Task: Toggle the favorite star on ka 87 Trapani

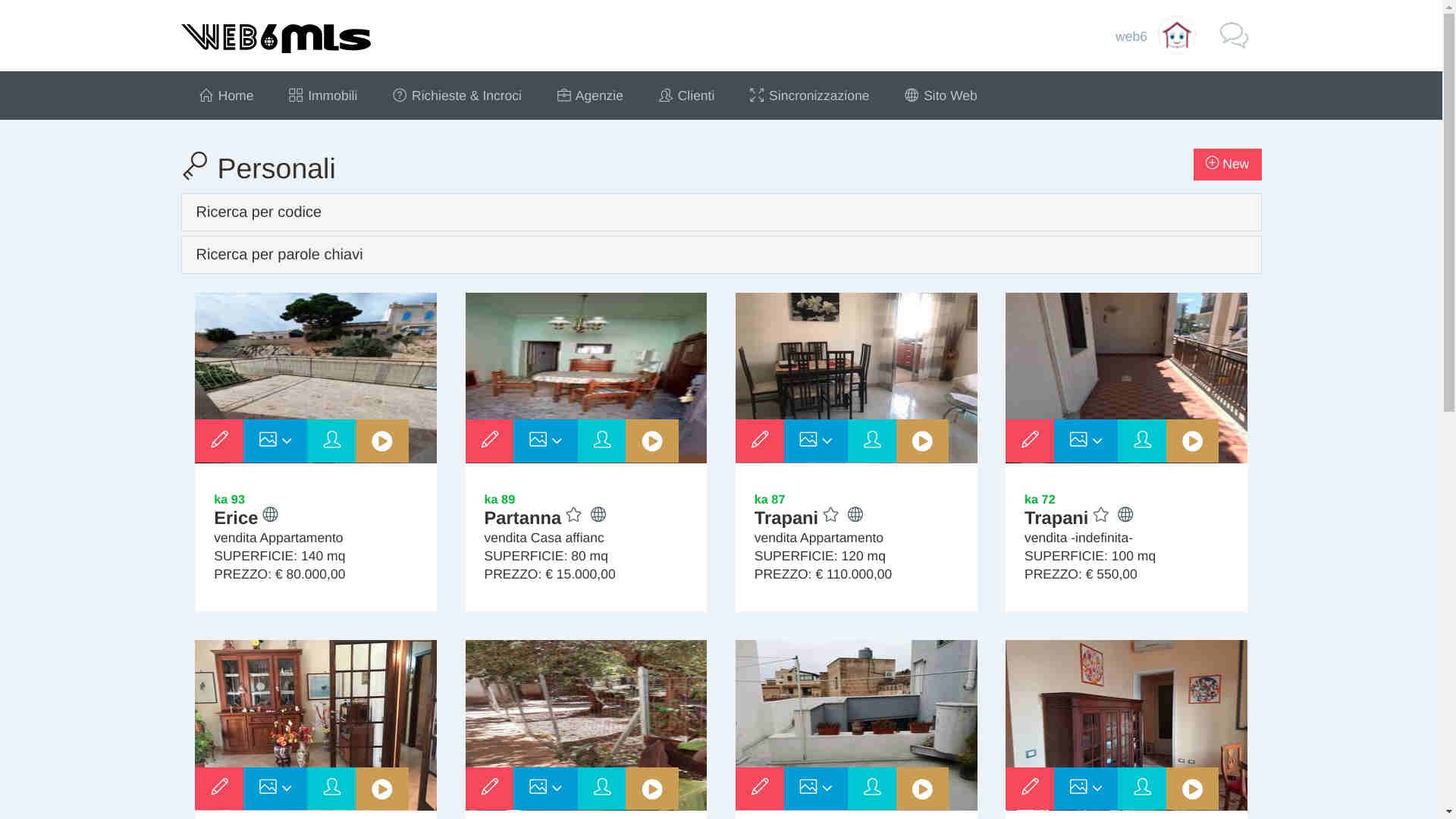Action: (x=831, y=515)
